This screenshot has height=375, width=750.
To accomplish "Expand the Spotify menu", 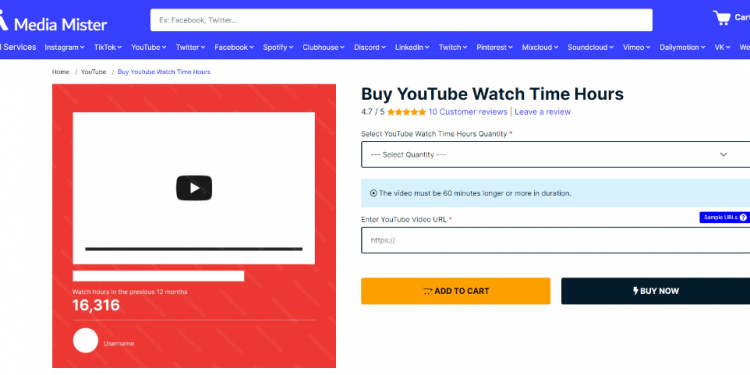I will pyautogui.click(x=278, y=47).
